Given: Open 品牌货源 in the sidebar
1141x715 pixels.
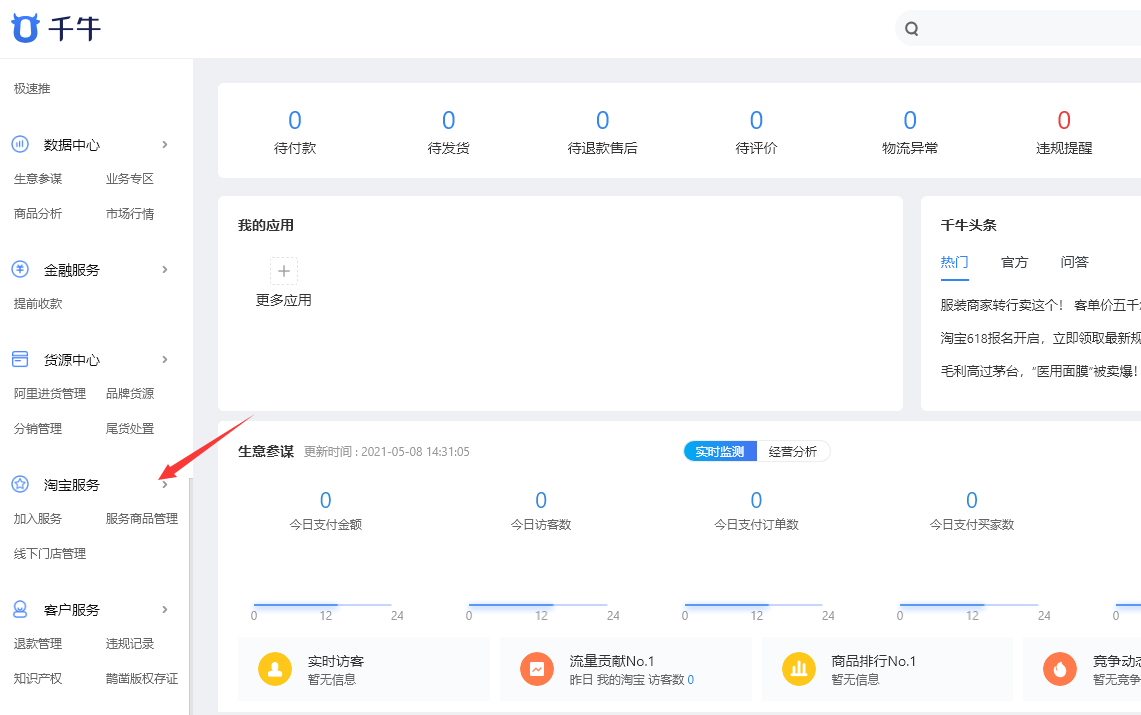Looking at the screenshot, I should [130, 394].
